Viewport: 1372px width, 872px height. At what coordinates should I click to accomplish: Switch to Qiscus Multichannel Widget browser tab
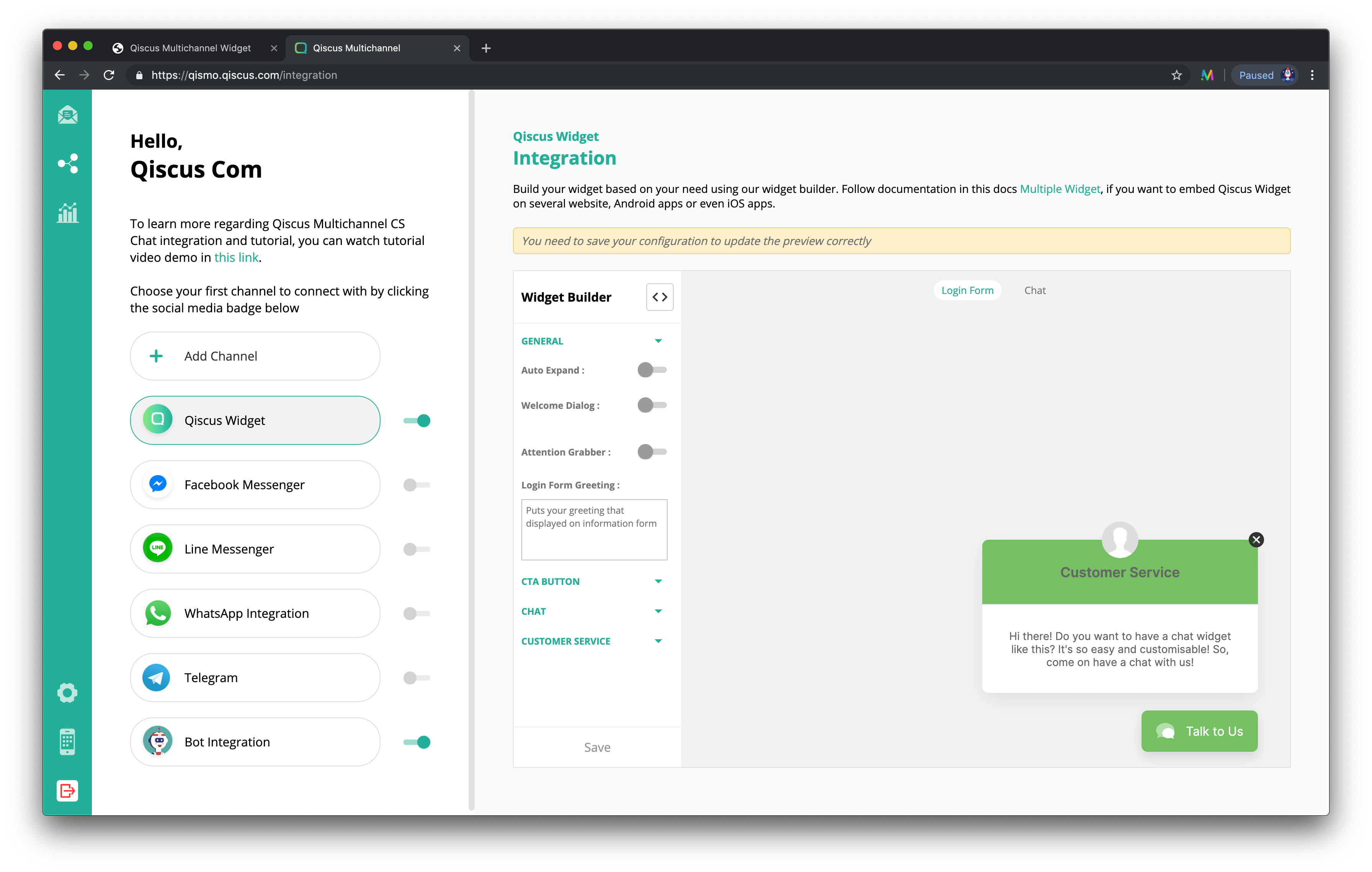(190, 48)
